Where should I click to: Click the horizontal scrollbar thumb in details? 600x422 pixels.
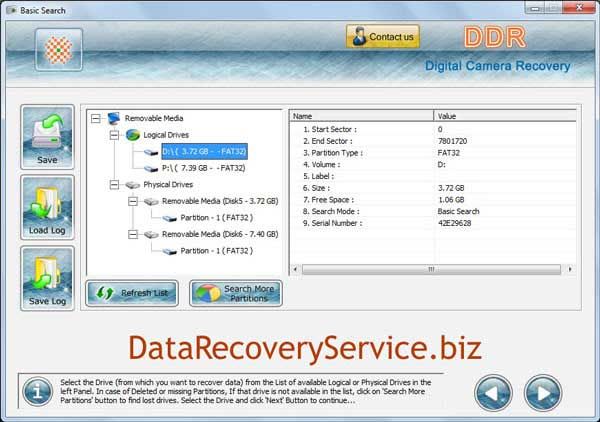point(431,269)
